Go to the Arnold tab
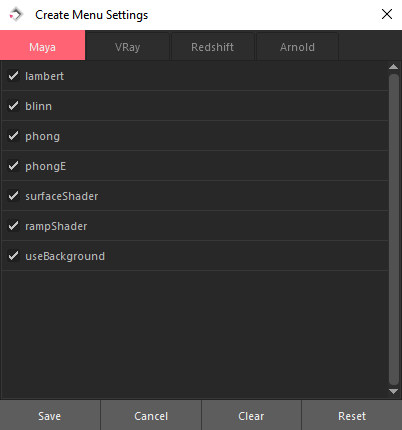The width and height of the screenshot is (402, 430). [x=297, y=47]
